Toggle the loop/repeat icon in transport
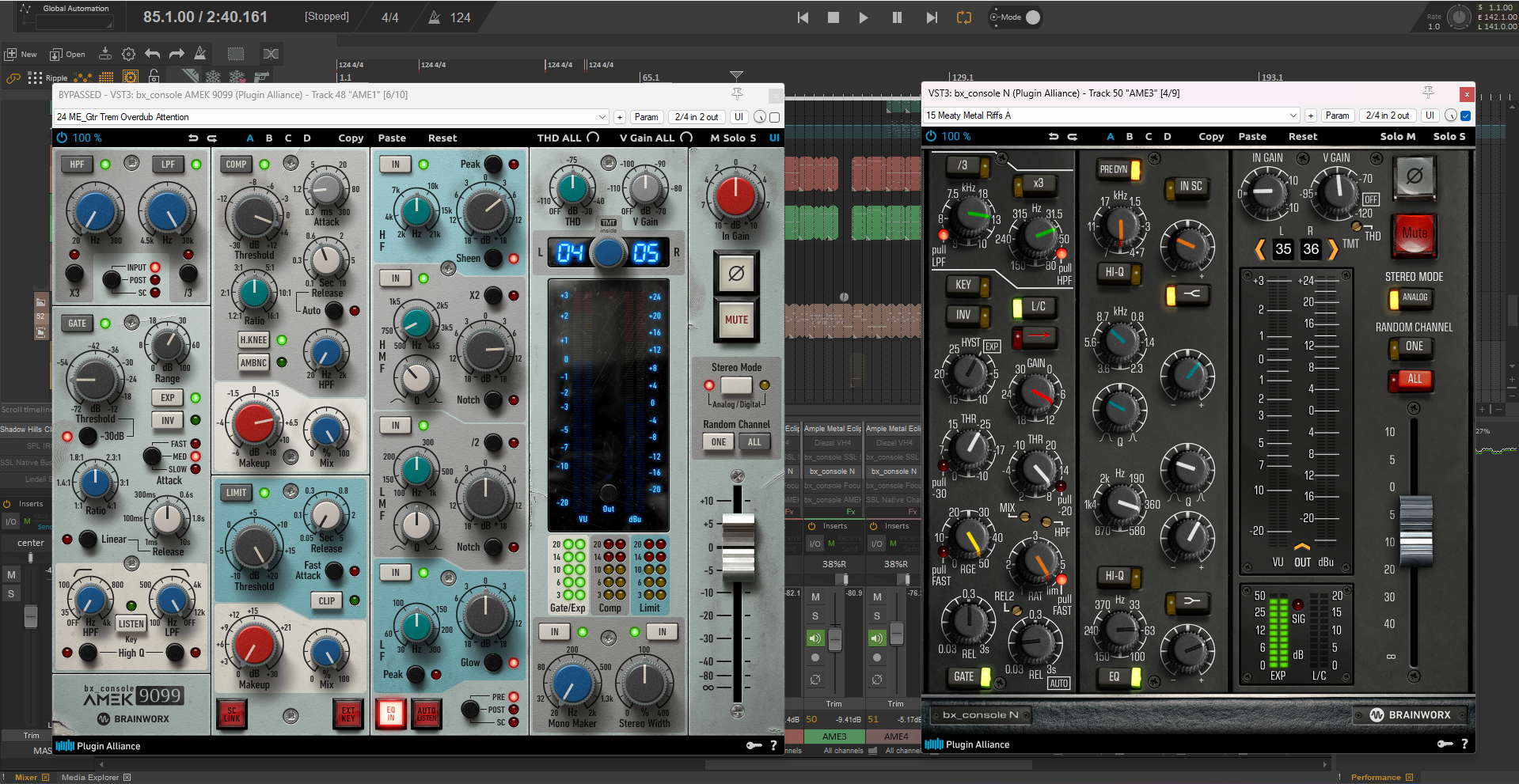 pos(964,17)
